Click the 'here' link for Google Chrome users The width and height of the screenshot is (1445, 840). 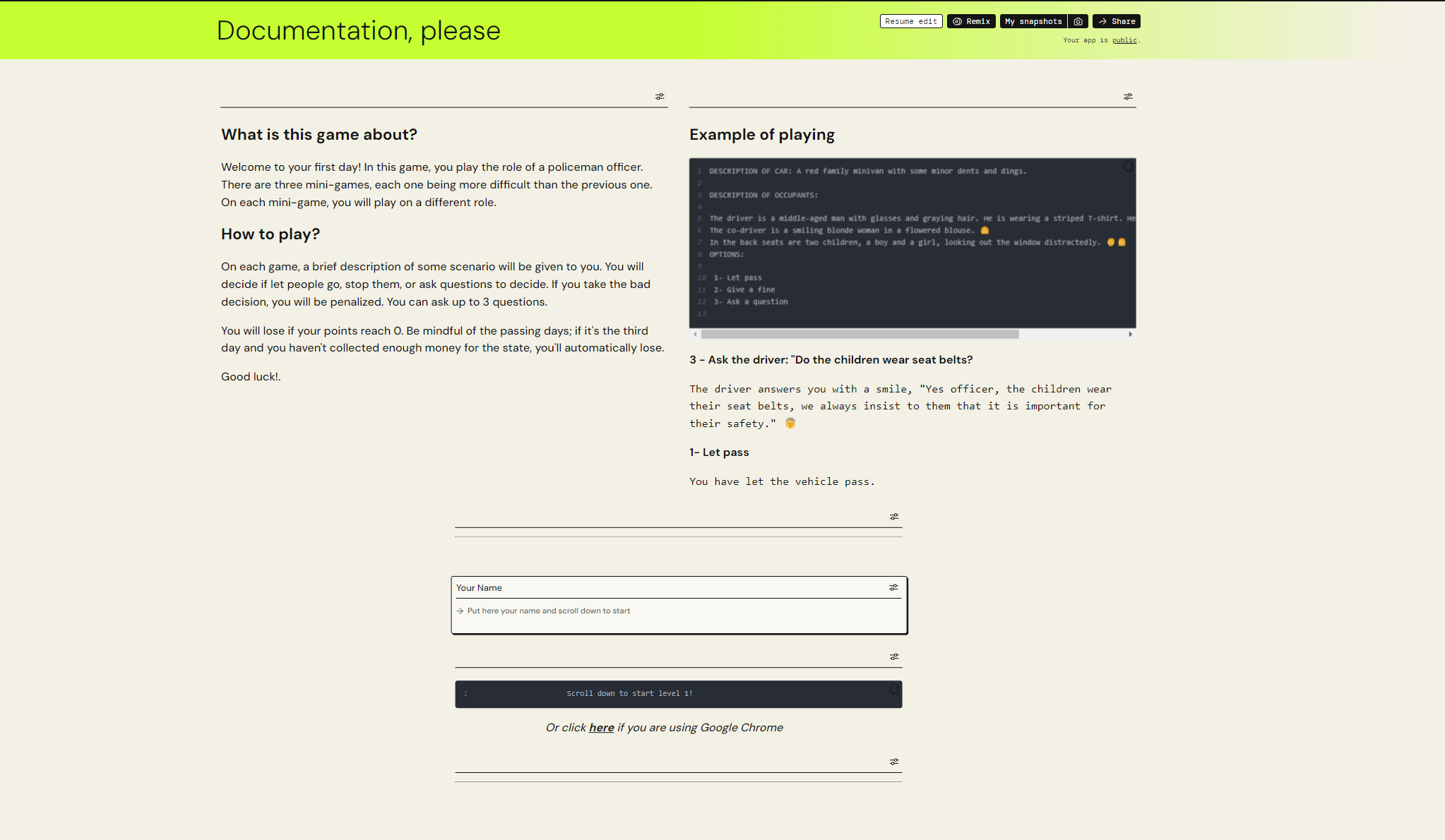click(x=601, y=727)
